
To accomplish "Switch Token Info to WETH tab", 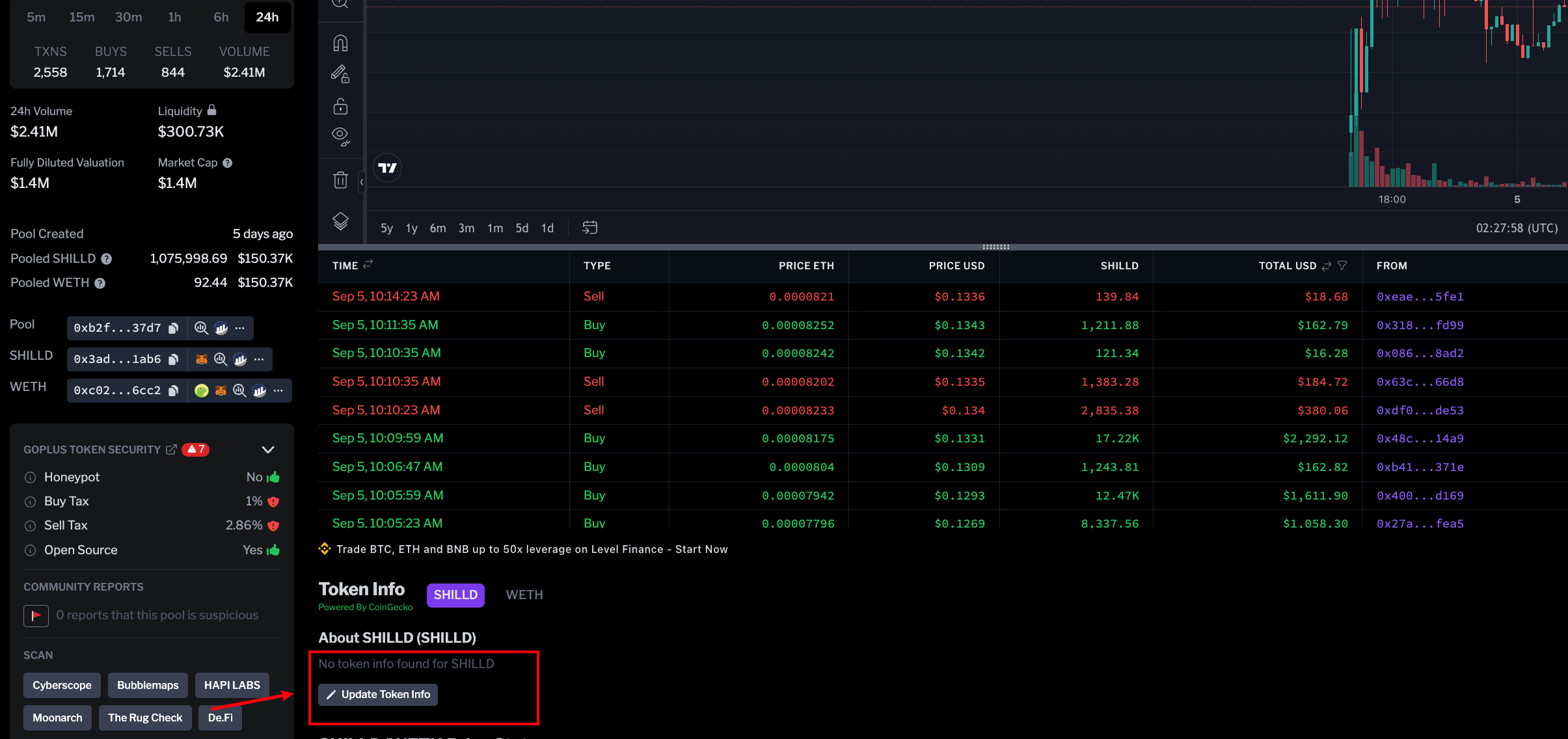I will [524, 595].
